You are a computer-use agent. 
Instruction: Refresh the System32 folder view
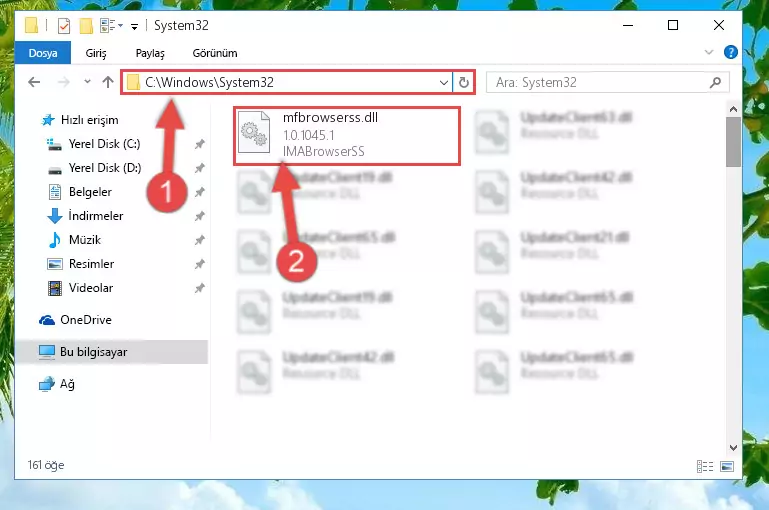463,82
